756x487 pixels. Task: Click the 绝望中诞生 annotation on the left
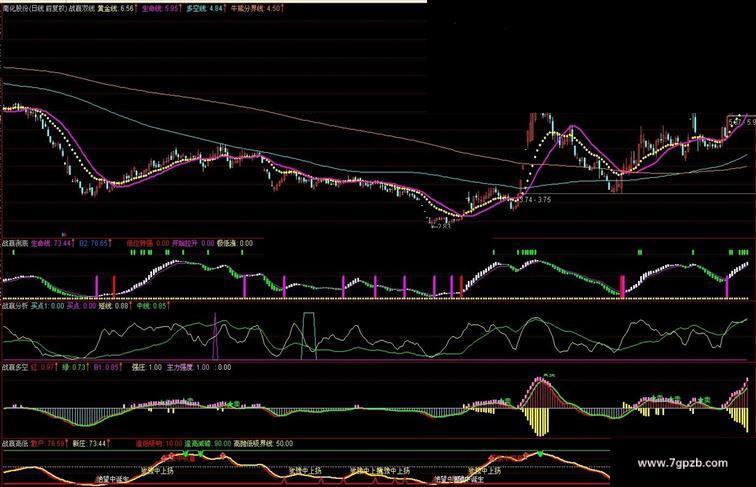tap(112, 480)
